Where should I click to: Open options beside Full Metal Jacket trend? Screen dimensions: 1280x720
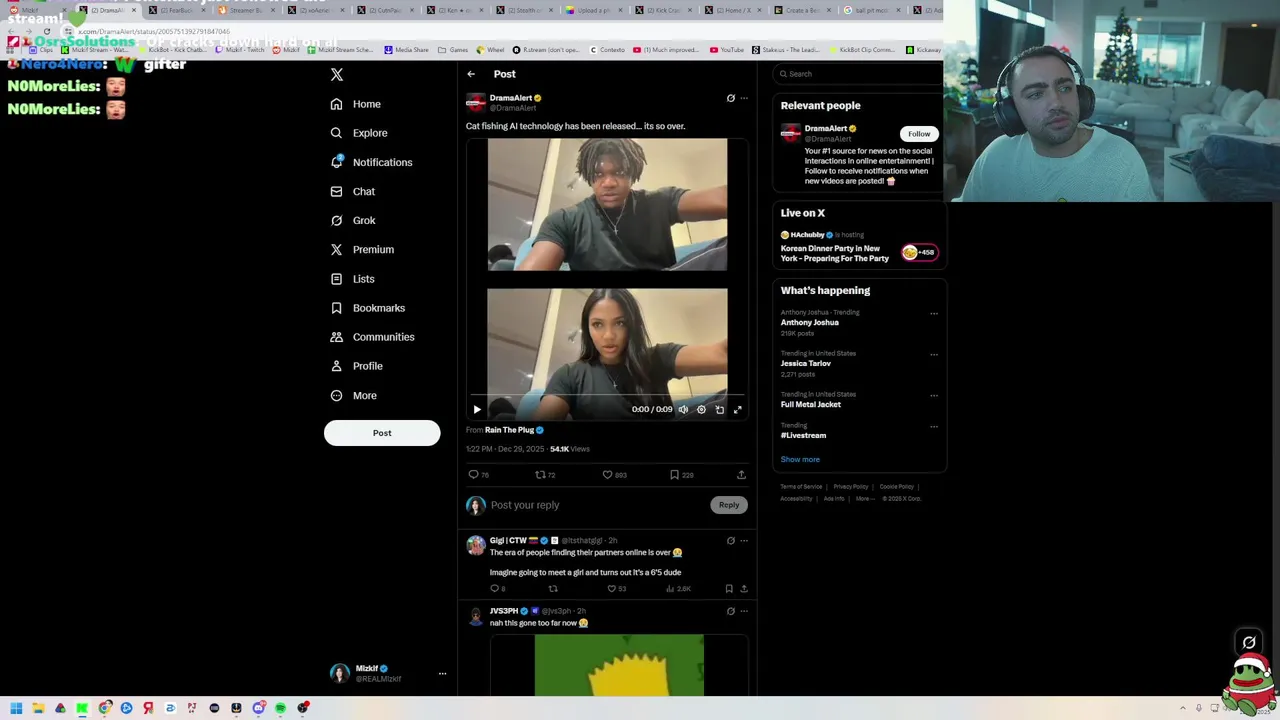pos(934,395)
